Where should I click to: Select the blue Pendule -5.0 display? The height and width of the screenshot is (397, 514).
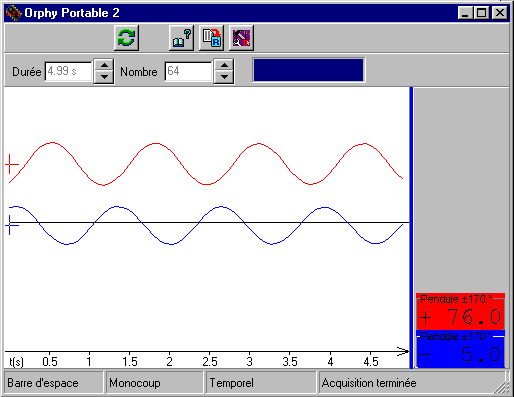pyautogui.click(x=460, y=349)
